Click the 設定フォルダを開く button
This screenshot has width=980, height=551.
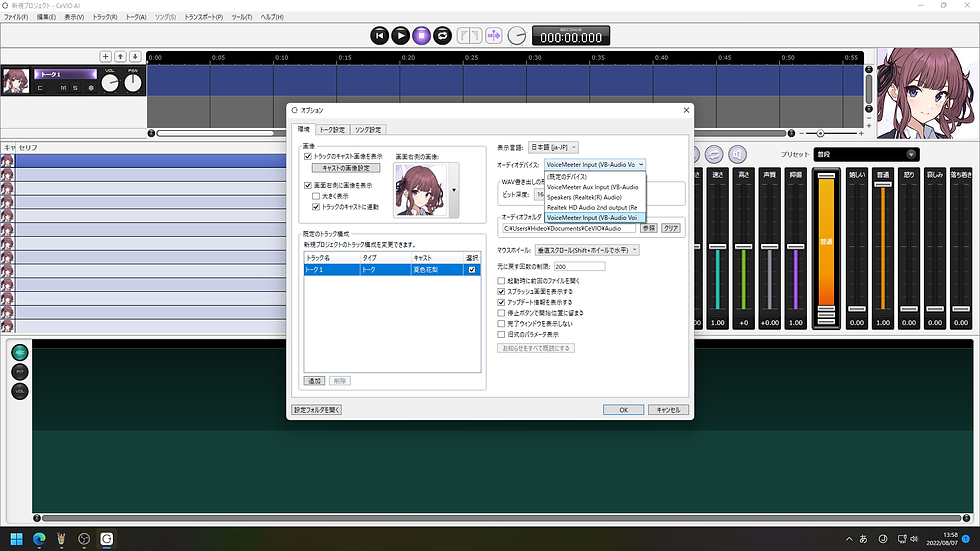317,410
